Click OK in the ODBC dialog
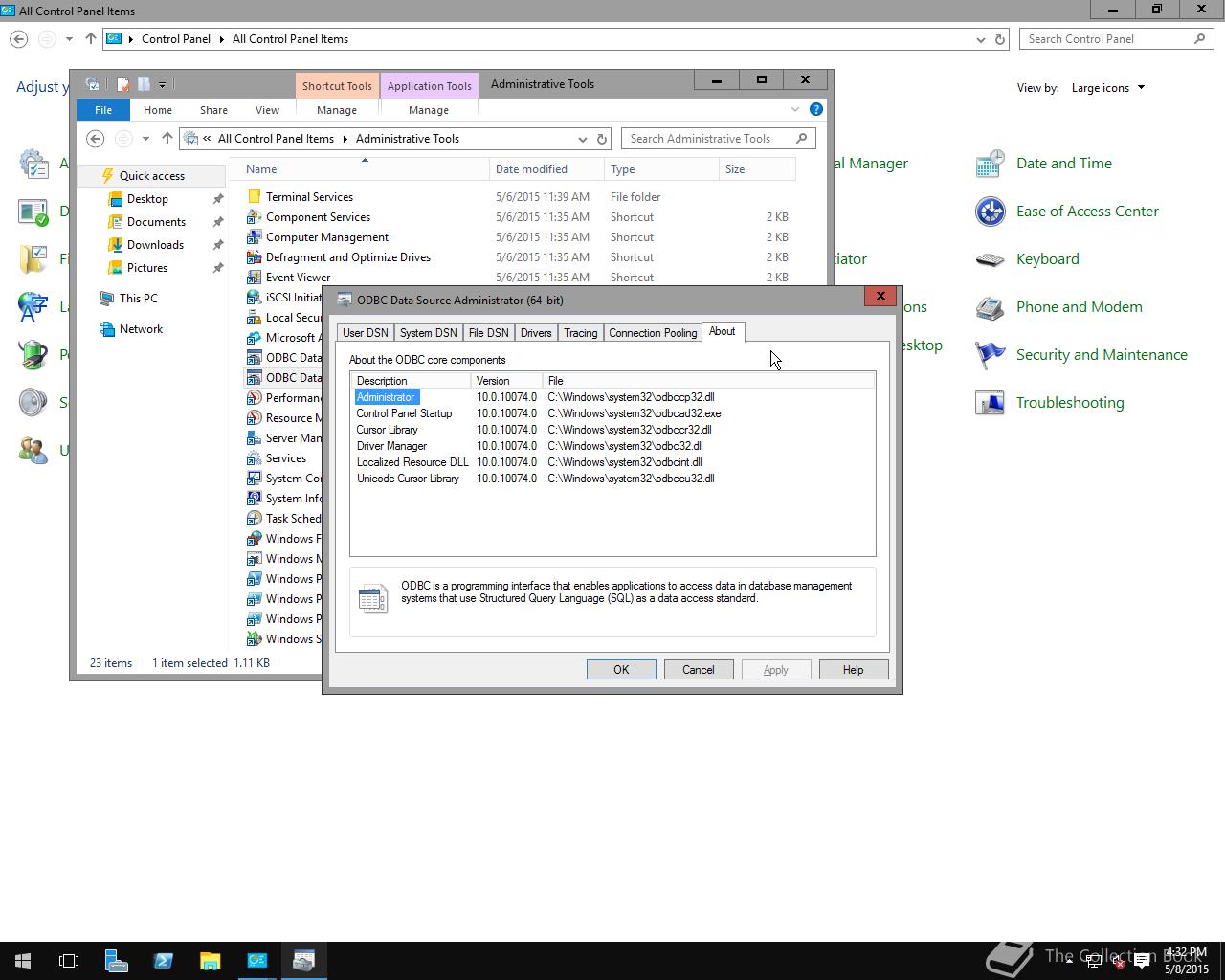1225x980 pixels. click(x=621, y=670)
